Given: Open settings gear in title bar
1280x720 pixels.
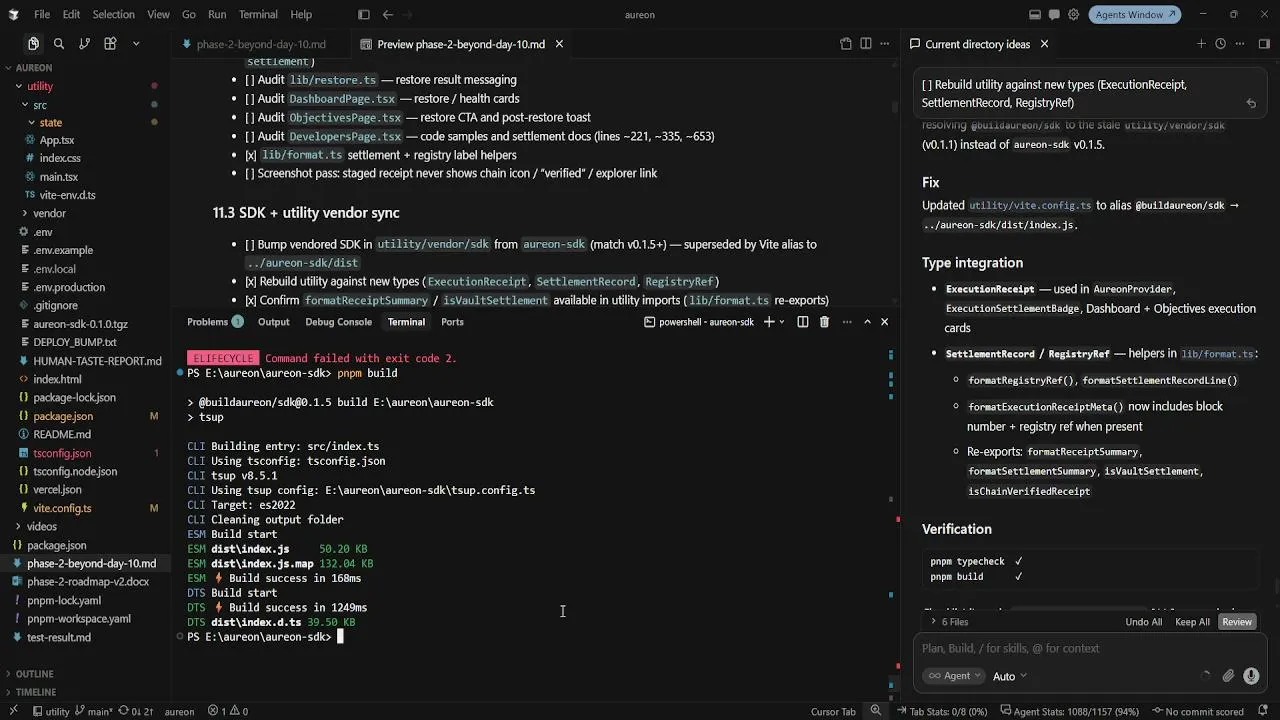Looking at the screenshot, I should point(1074,15).
